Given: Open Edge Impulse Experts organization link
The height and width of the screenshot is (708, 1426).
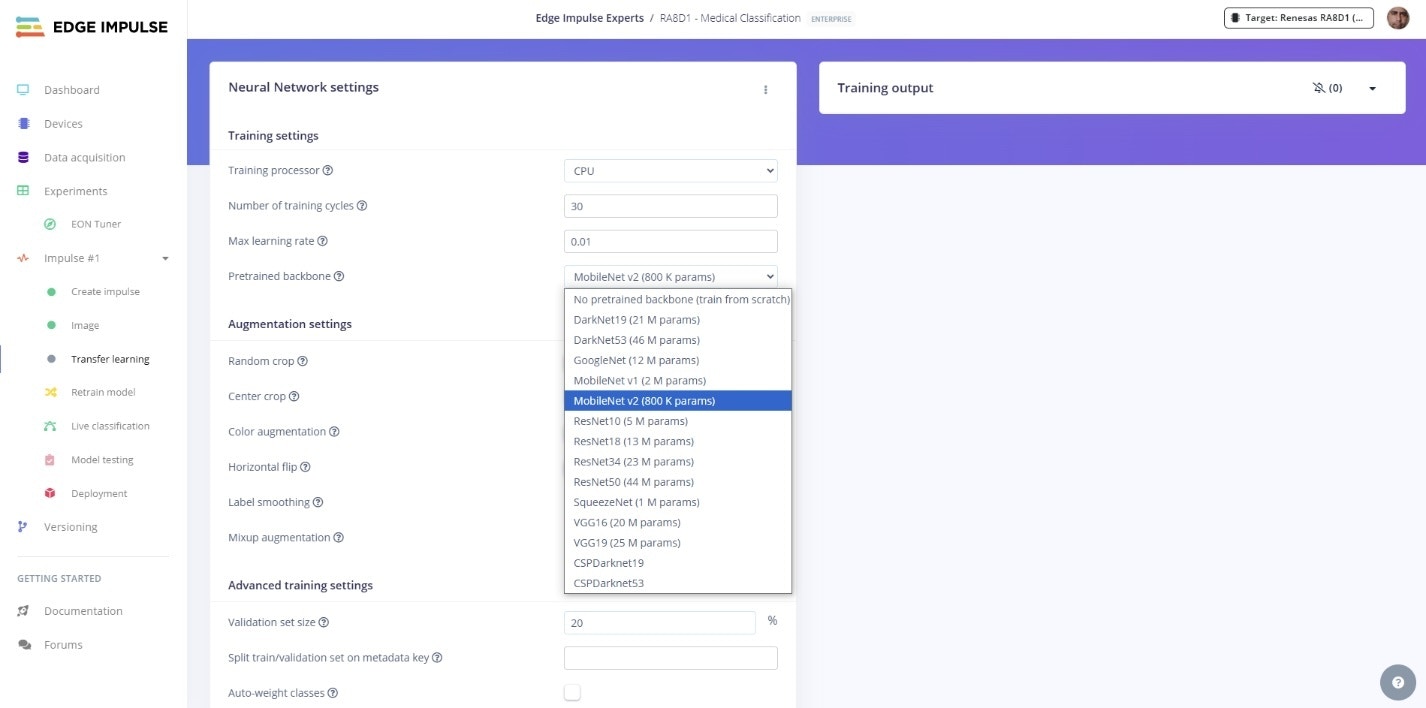Looking at the screenshot, I should click(x=590, y=18).
